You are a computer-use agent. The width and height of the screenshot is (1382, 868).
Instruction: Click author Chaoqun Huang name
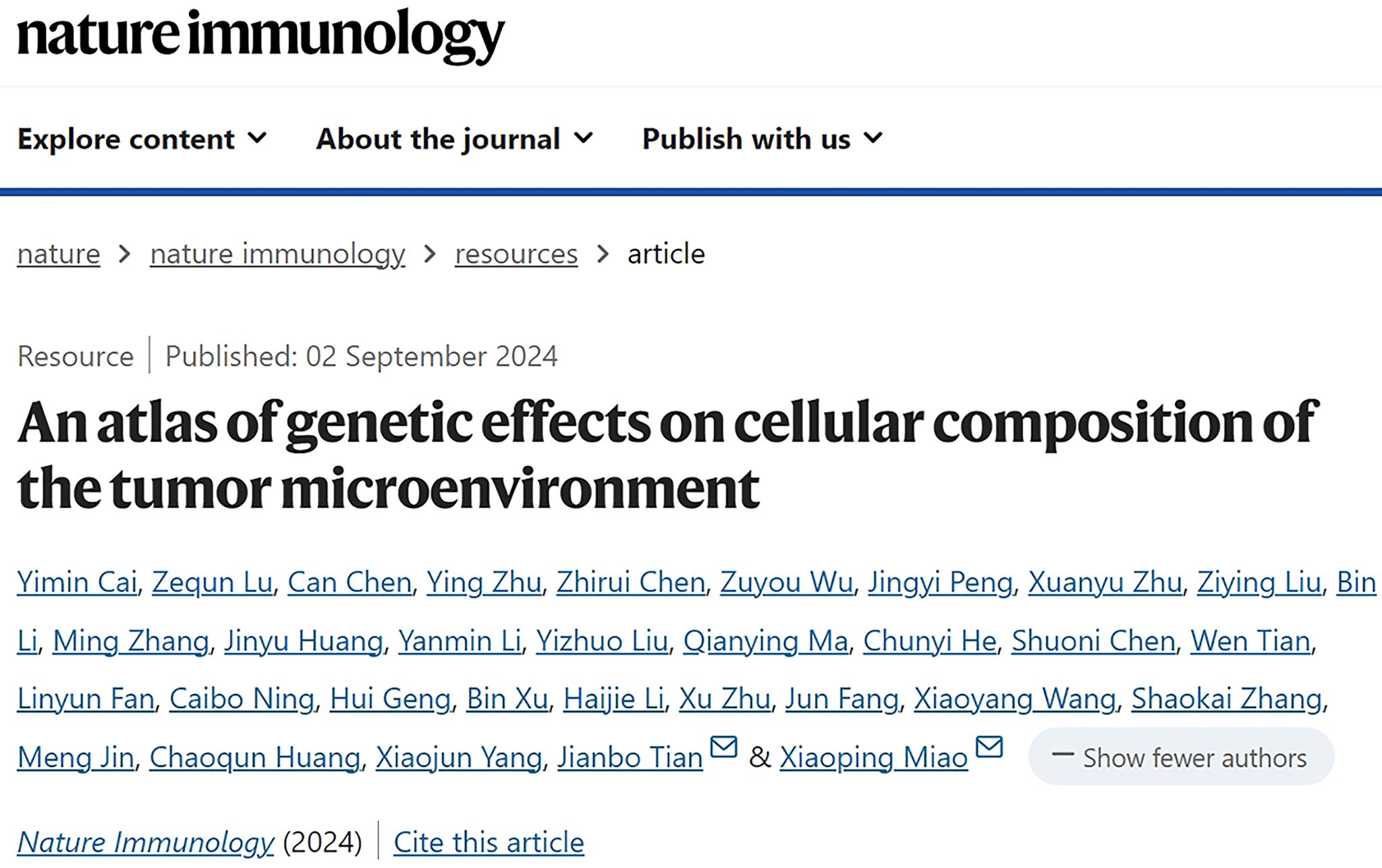(254, 757)
